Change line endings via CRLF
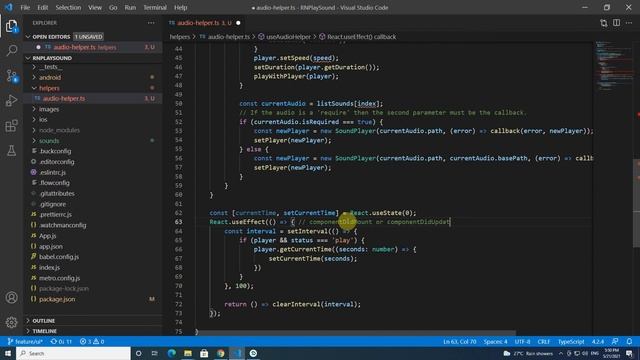This screenshot has width=640, height=360. pos(544,342)
